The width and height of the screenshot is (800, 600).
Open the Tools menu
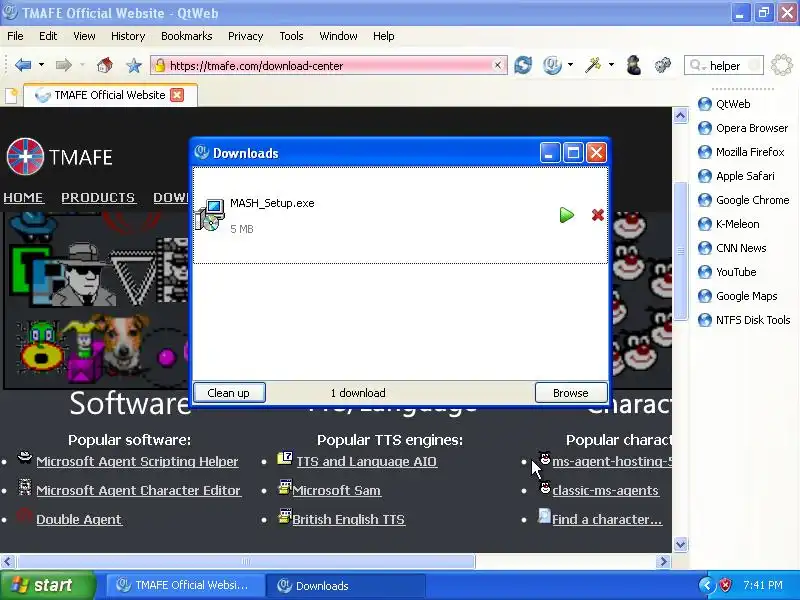click(291, 36)
